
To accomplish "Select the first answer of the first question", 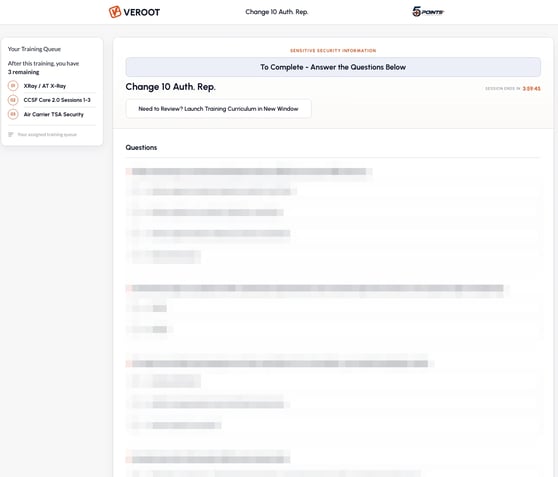I will click(x=211, y=192).
